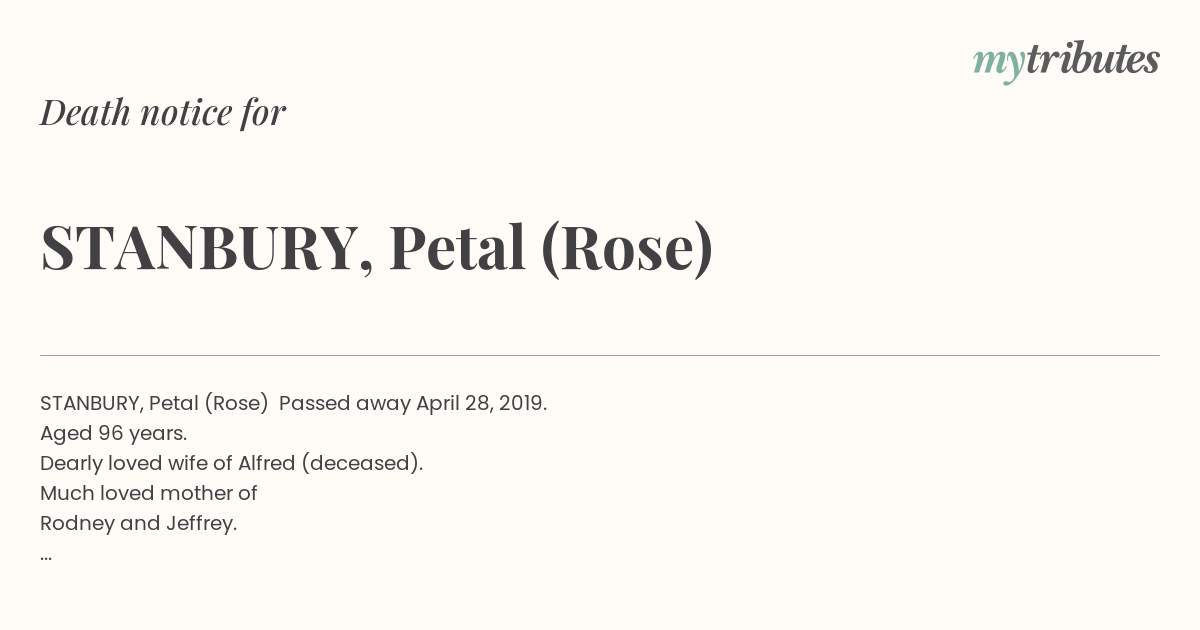Click '(deceased)' in the notice text
Image resolution: width=1200 pixels, height=630 pixels.
[361, 463]
